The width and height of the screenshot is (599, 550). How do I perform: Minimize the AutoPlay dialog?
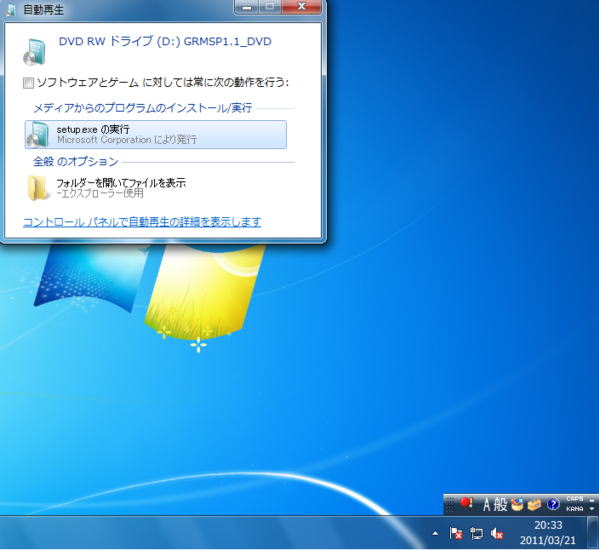pos(247,6)
